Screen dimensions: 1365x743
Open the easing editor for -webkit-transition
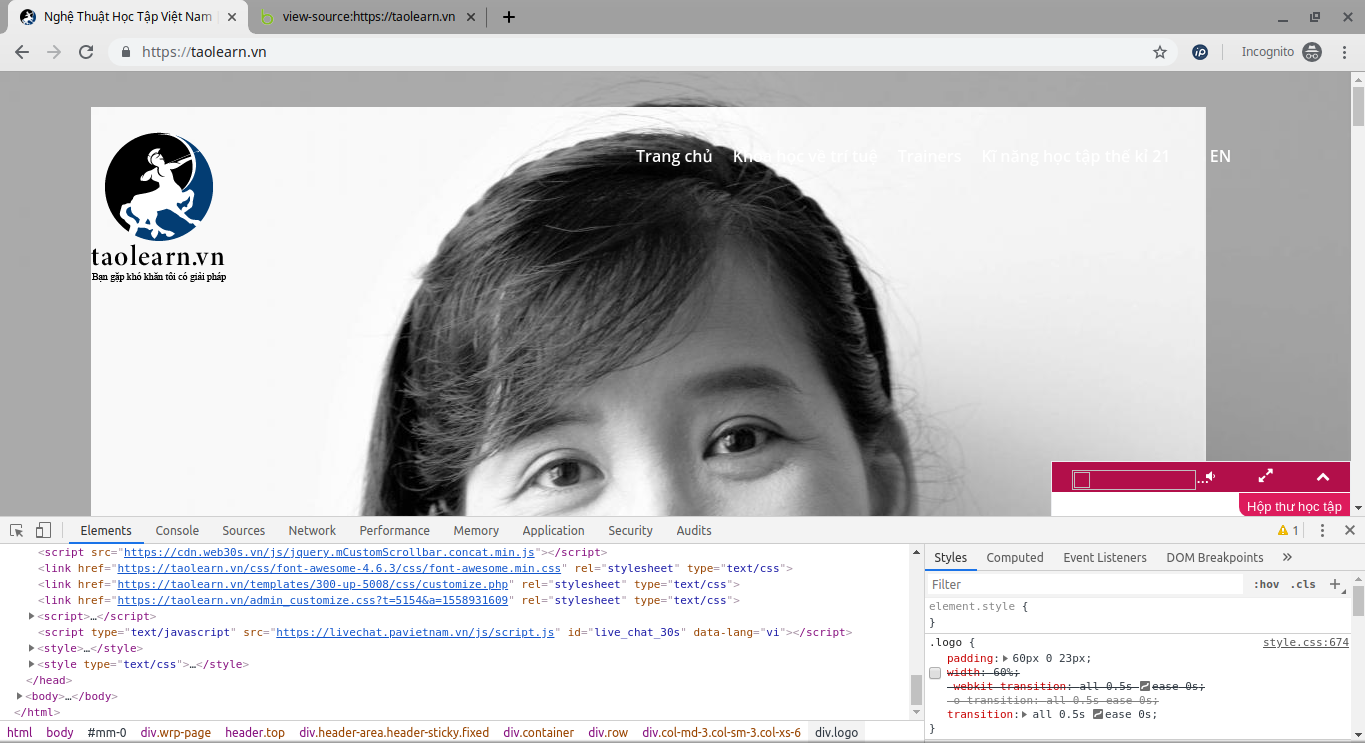pyautogui.click(x=1145, y=686)
